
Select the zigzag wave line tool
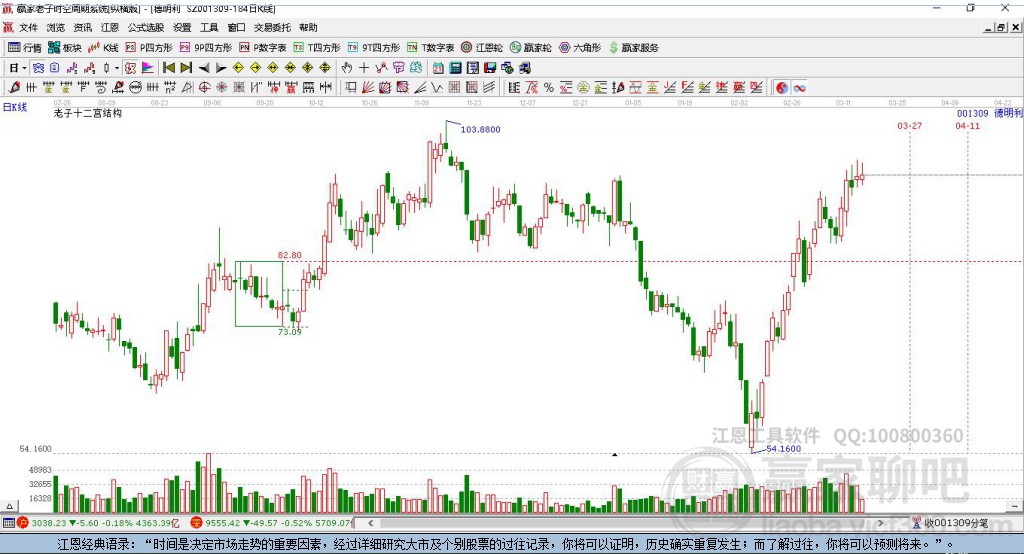[x=437, y=88]
